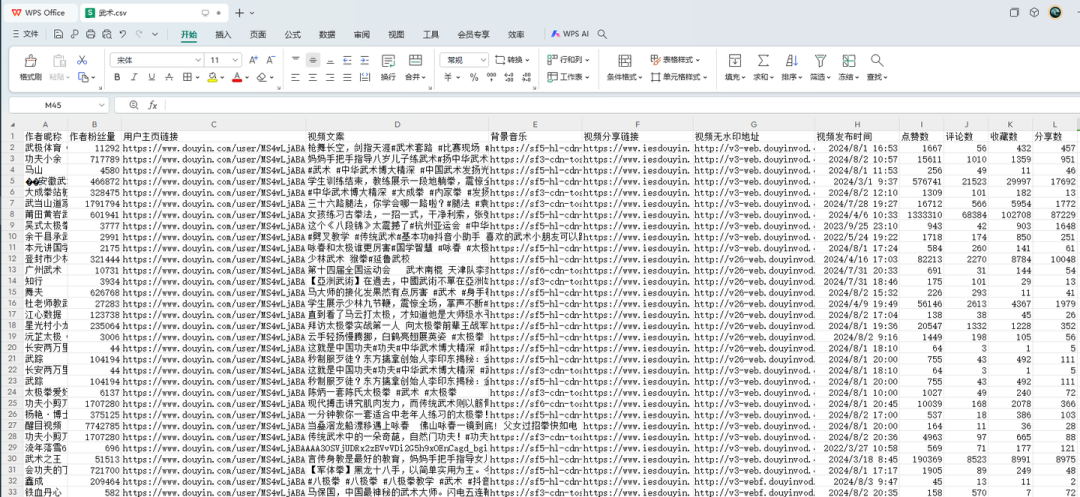The width and height of the screenshot is (1080, 497).
Task: Toggle bottom vertical alignment
Action: (330, 60)
